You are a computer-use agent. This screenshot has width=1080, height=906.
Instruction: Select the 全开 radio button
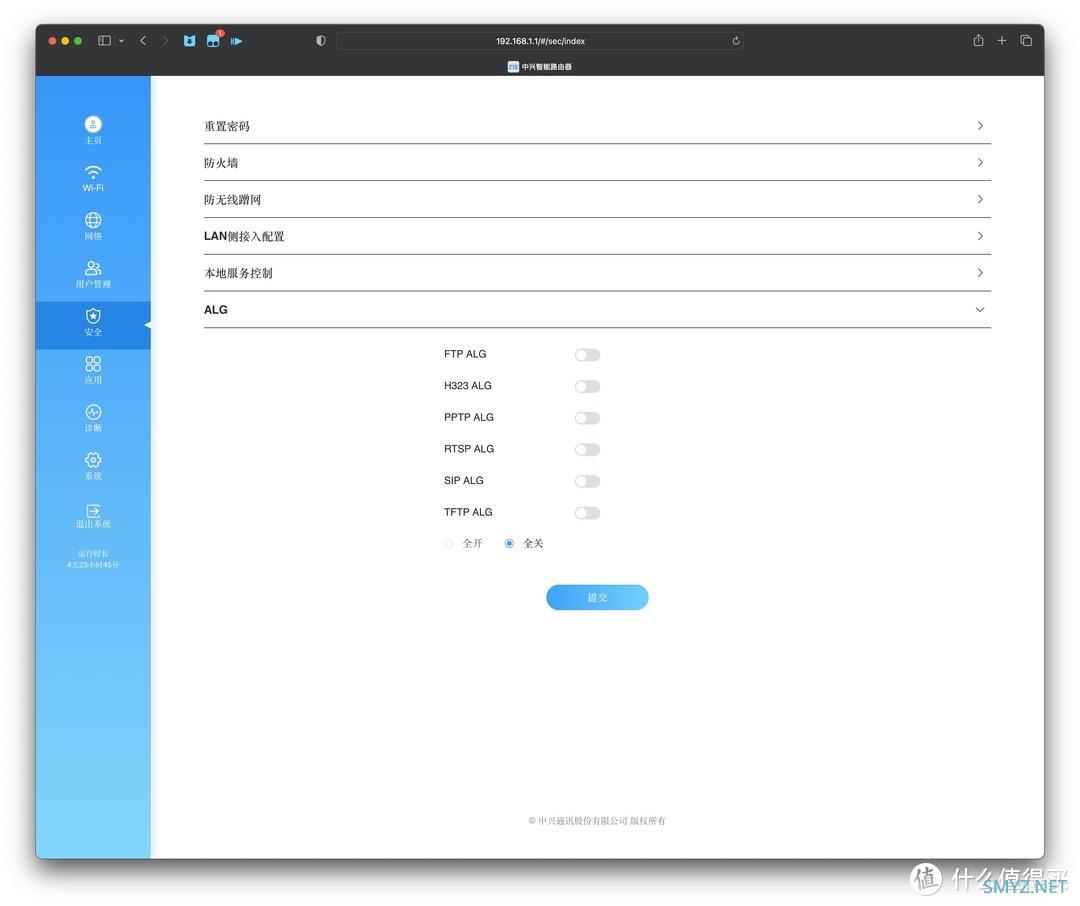449,543
